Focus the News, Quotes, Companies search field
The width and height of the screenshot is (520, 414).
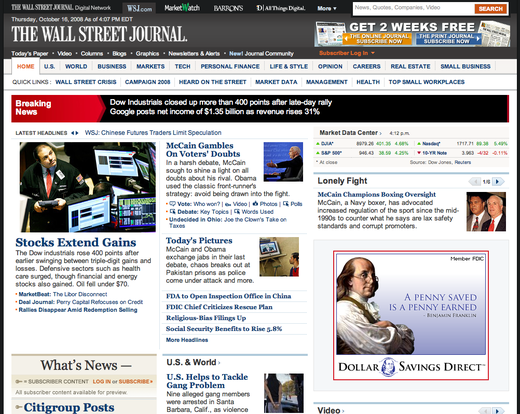click(414, 8)
